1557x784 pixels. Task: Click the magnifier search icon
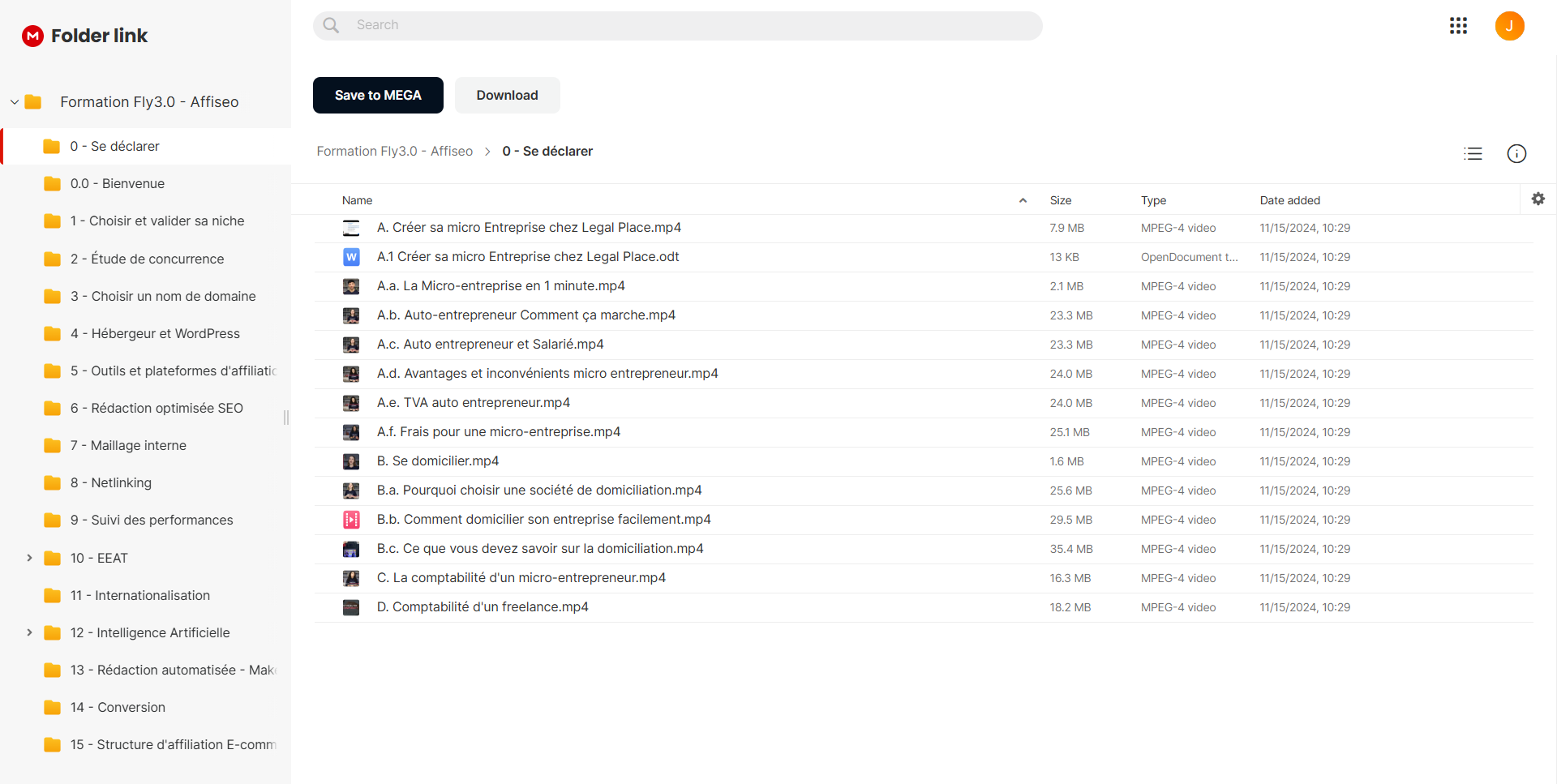(x=331, y=25)
